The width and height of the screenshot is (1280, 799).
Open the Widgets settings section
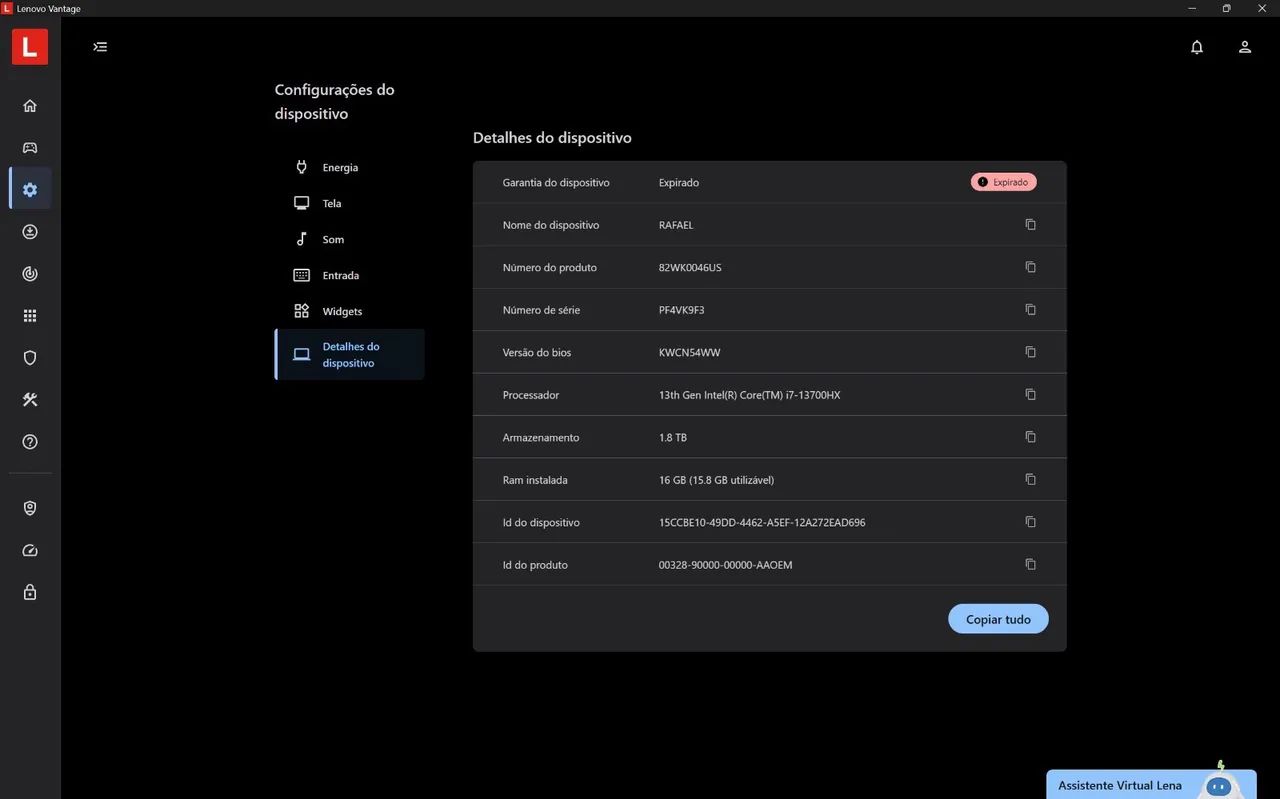[349, 312]
